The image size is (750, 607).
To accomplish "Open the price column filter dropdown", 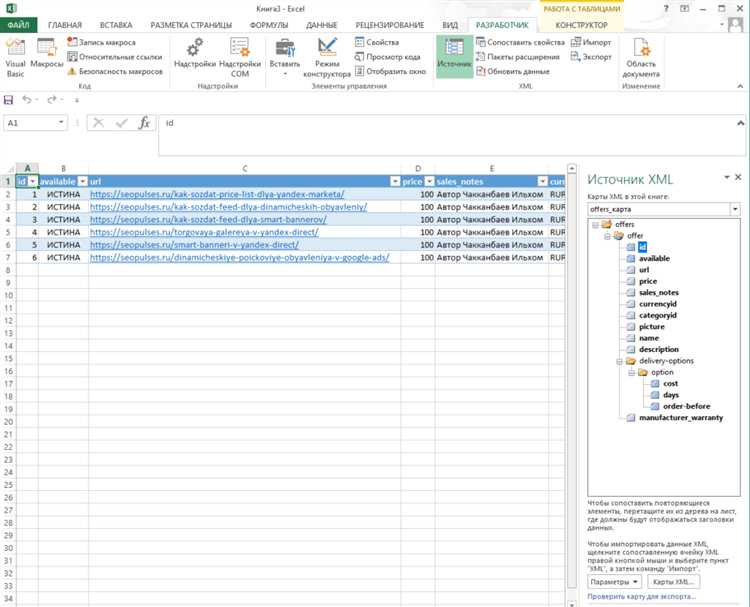I will [x=430, y=181].
